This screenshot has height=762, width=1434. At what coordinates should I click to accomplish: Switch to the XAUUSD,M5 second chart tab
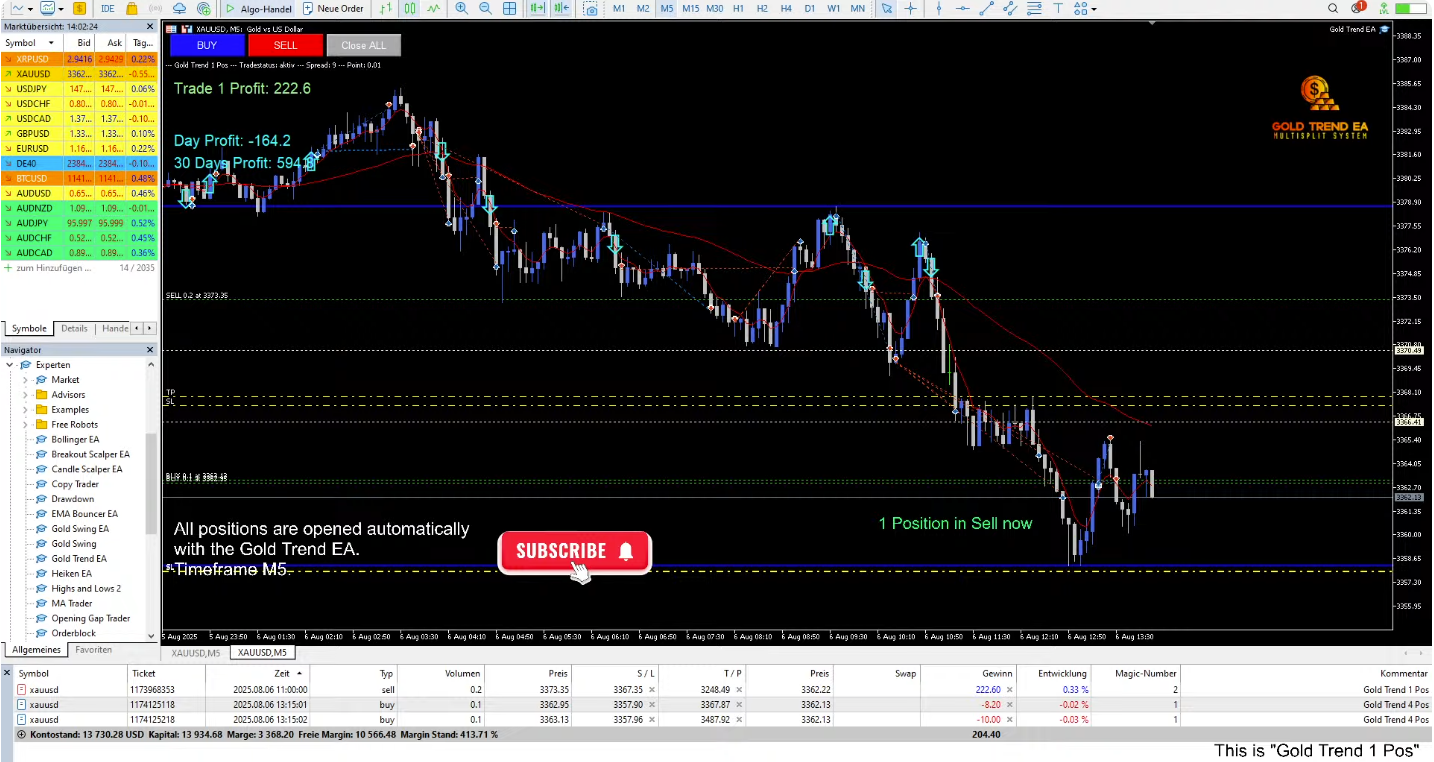point(260,653)
